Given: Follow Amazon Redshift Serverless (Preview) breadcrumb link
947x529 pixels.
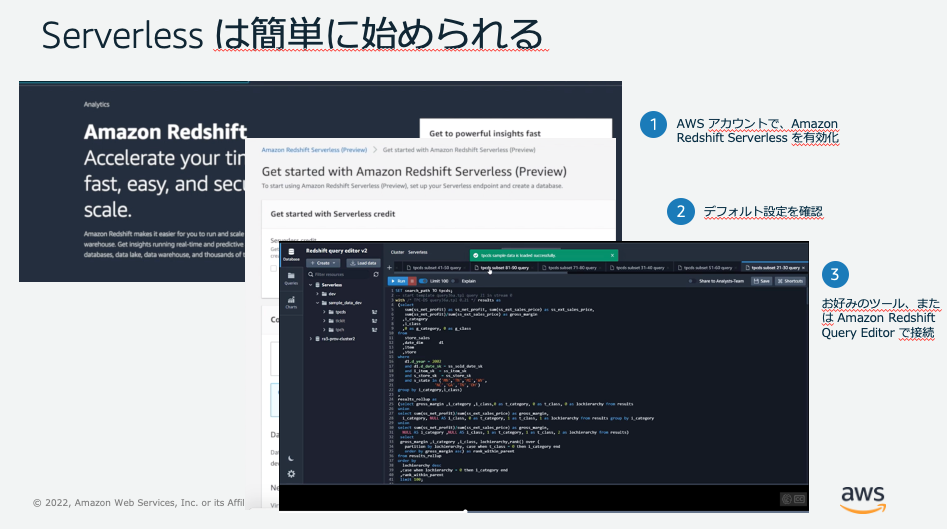Looking at the screenshot, I should tap(314, 150).
